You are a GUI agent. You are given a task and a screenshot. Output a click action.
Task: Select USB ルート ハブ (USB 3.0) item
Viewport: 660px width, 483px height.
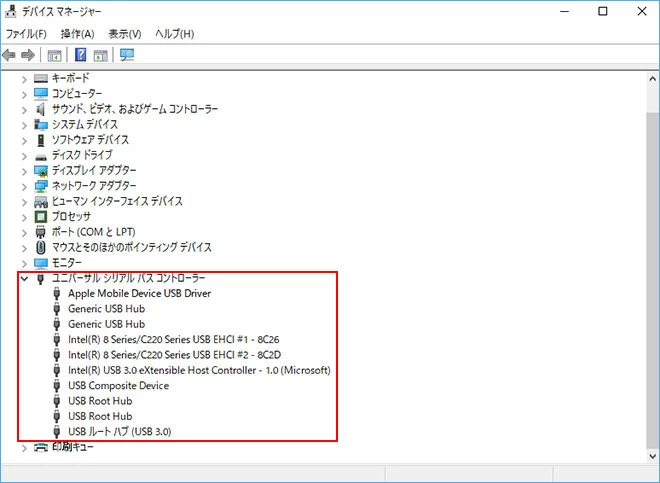[124, 432]
